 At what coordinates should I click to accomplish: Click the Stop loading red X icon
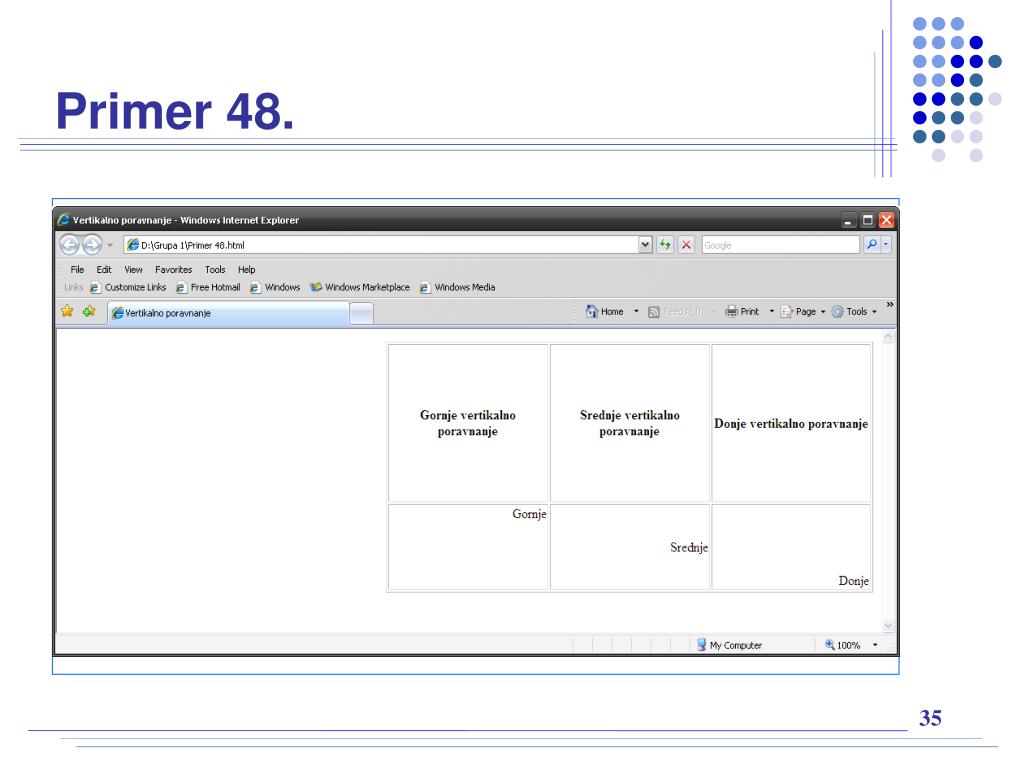coord(686,245)
